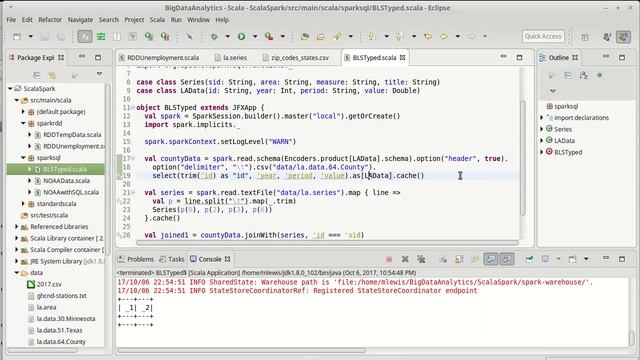Click the Open Task search icon

(x=165, y=36)
